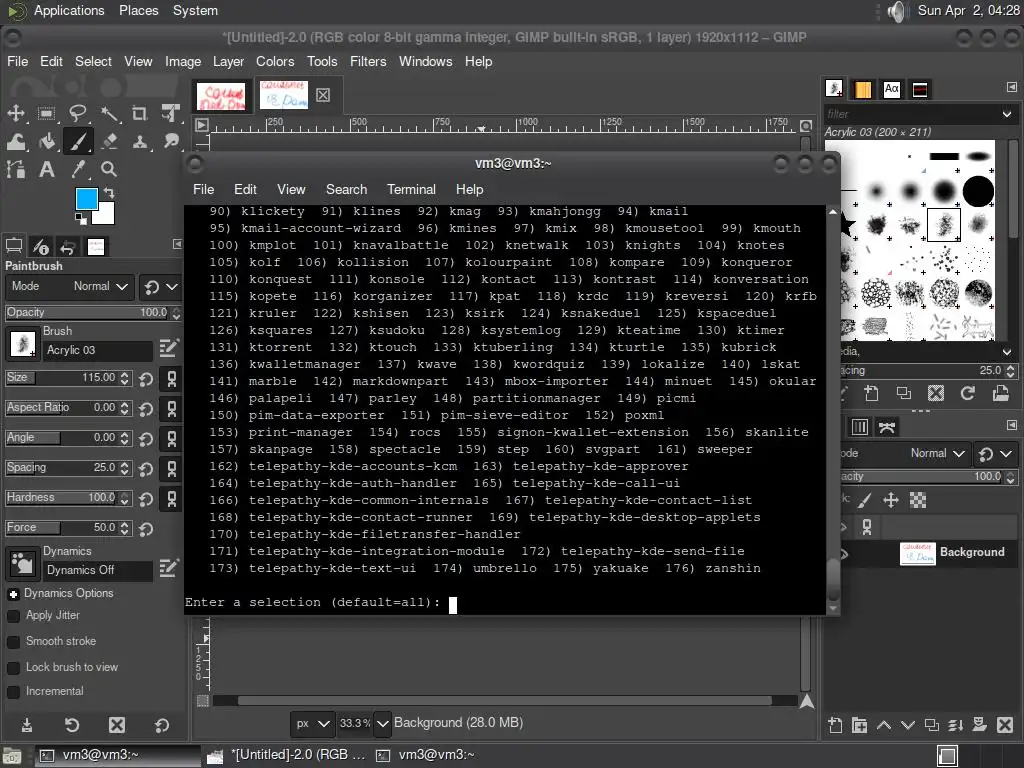Viewport: 1024px width, 768px height.
Task: Switch to Fonts tab in brushes dock
Action: coord(891,89)
